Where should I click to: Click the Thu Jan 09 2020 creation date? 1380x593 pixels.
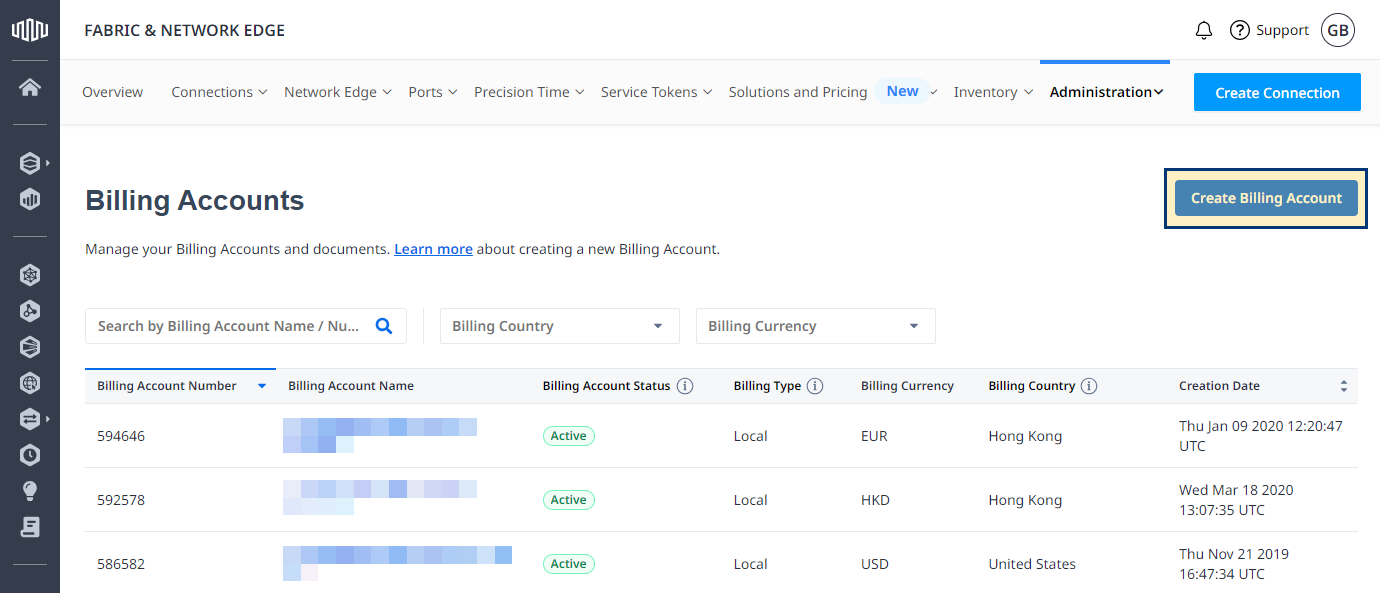[1261, 436]
